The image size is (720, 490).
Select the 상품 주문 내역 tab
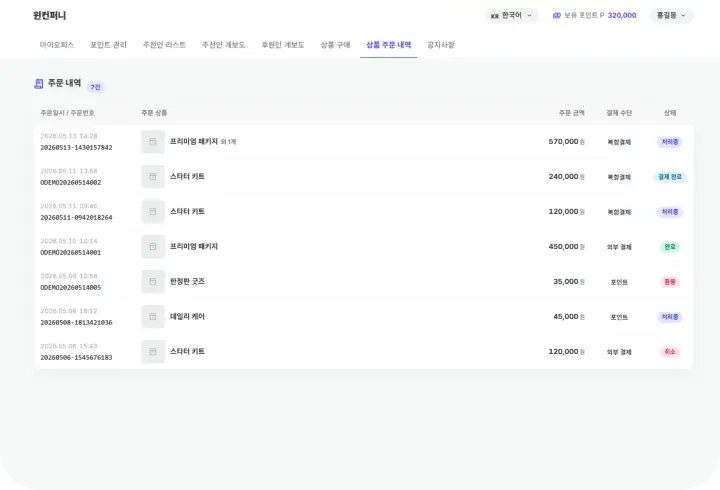coord(388,45)
